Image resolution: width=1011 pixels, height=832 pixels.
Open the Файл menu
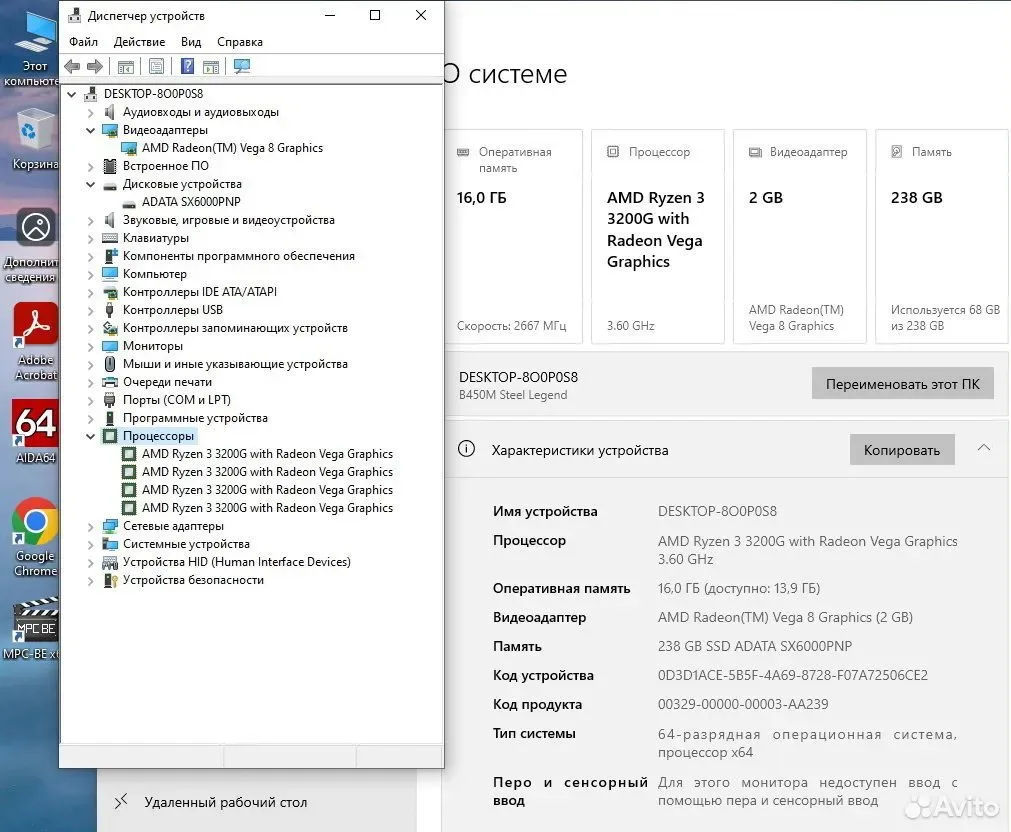click(83, 42)
